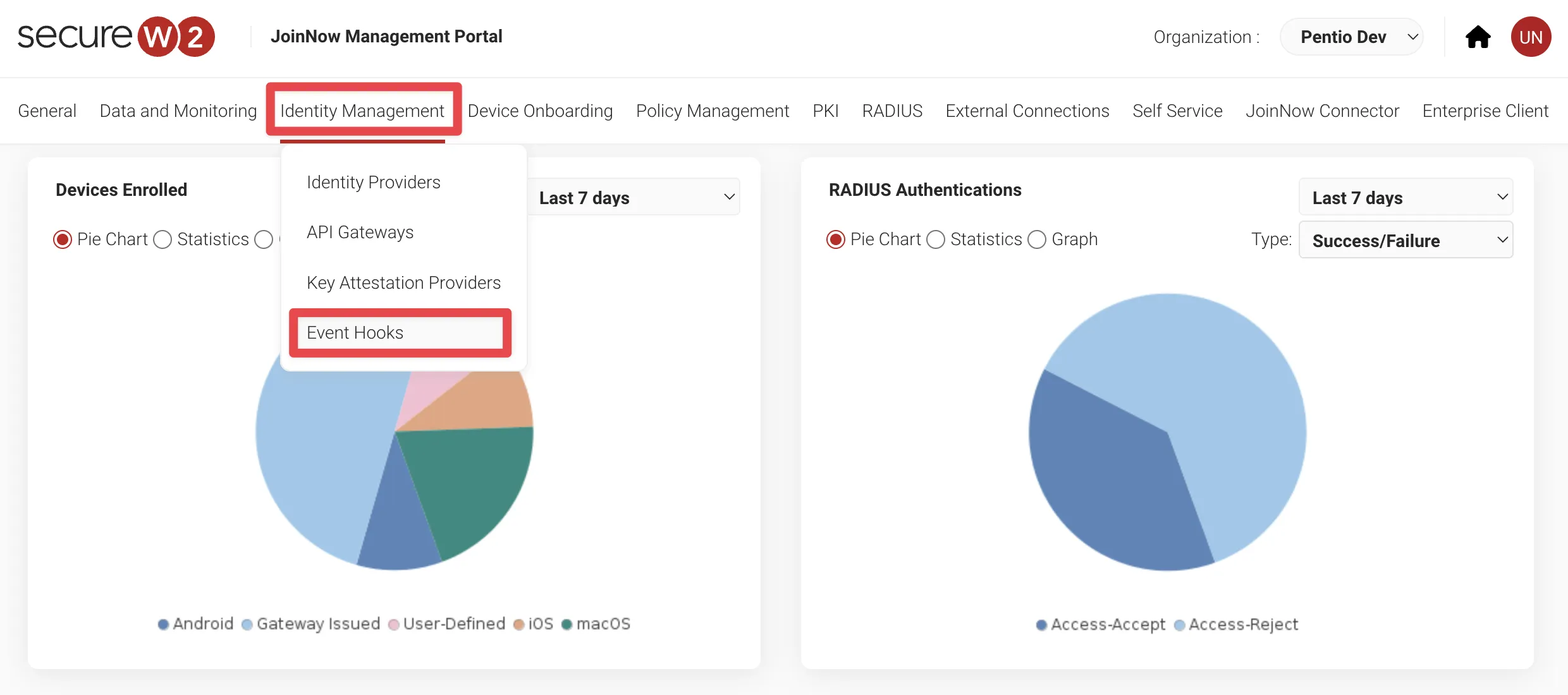This screenshot has height=695, width=1568.
Task: Go to API Gateways
Action: [360, 232]
